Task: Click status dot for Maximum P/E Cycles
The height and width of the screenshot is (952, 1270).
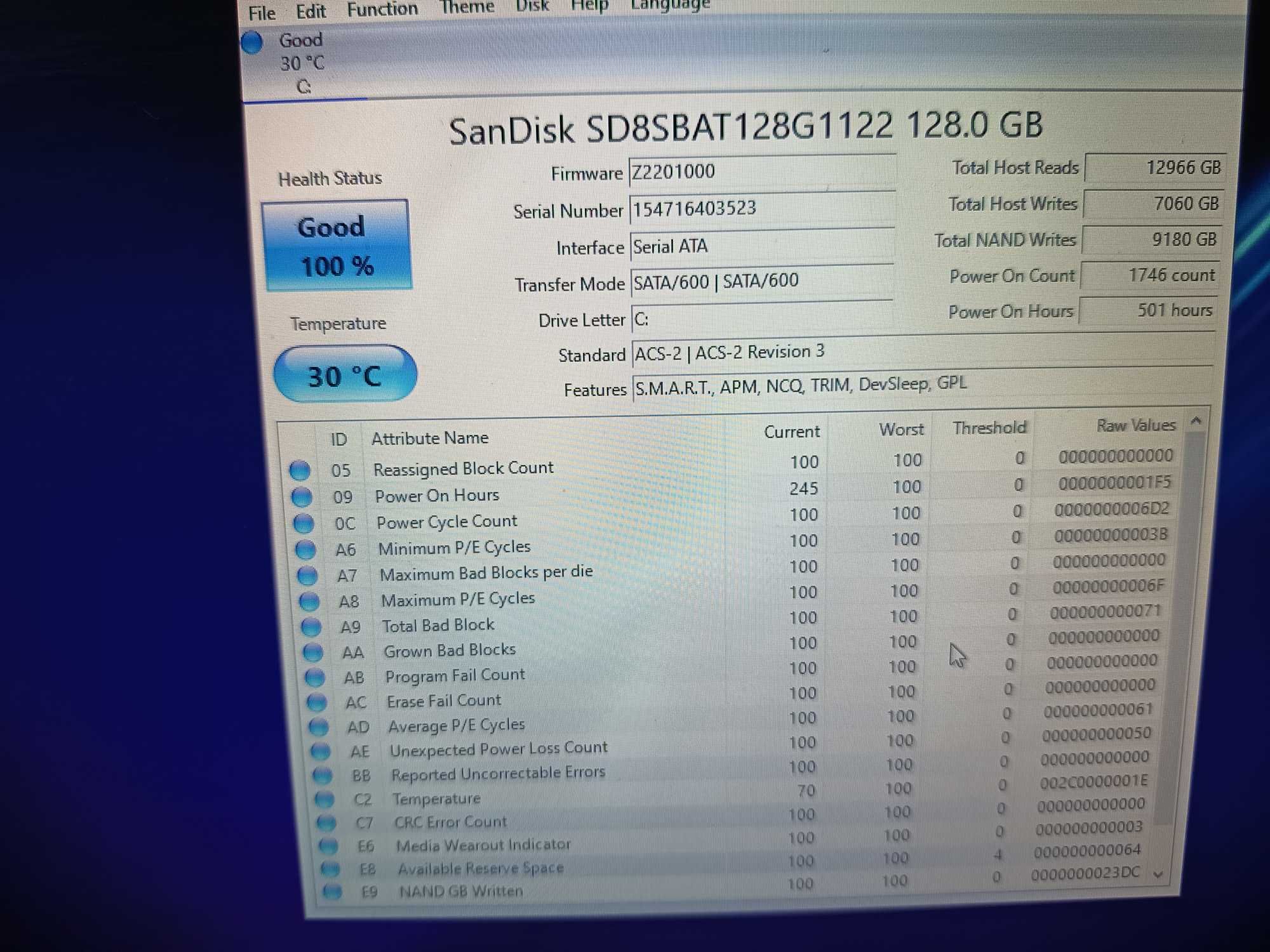Action: click(309, 601)
